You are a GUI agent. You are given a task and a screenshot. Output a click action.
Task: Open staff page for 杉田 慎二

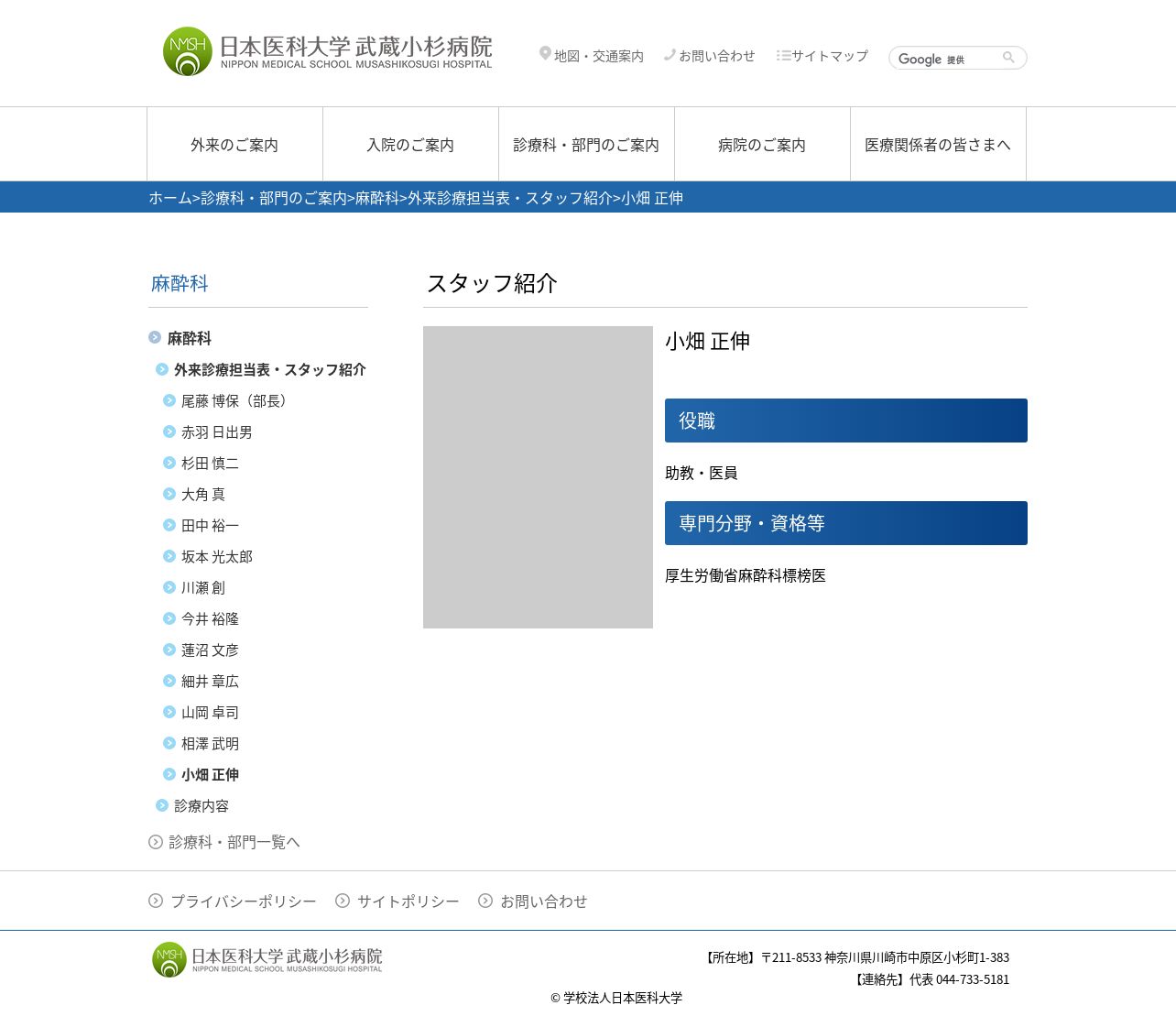tap(210, 463)
